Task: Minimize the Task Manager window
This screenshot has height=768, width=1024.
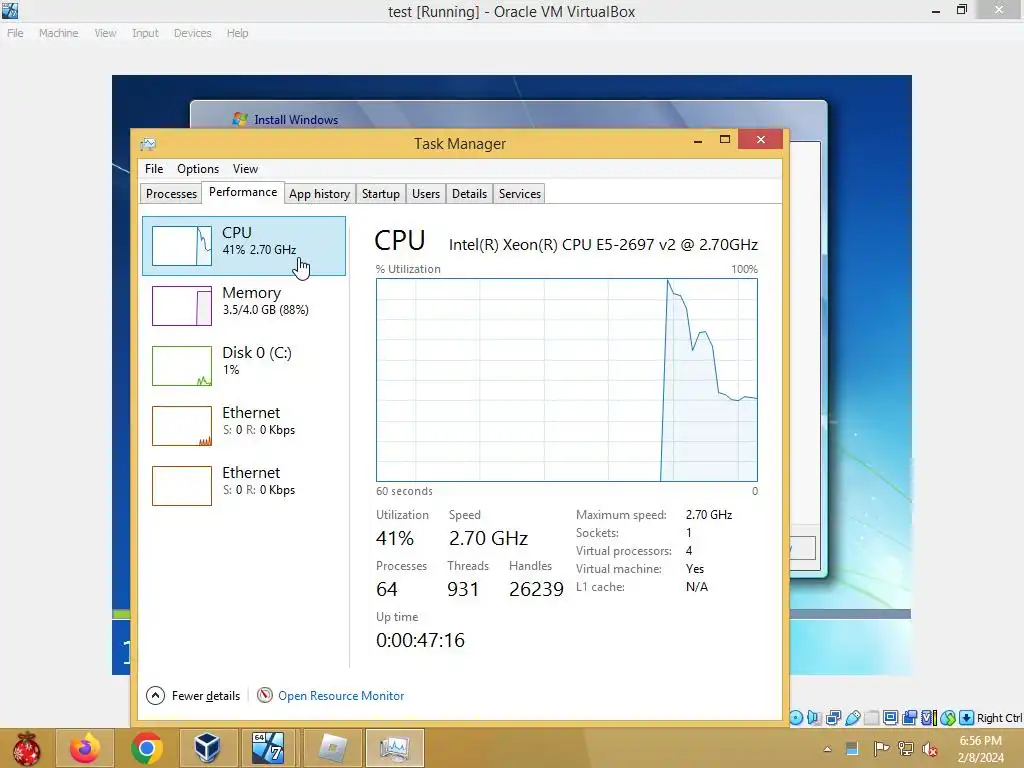Action: (x=697, y=140)
